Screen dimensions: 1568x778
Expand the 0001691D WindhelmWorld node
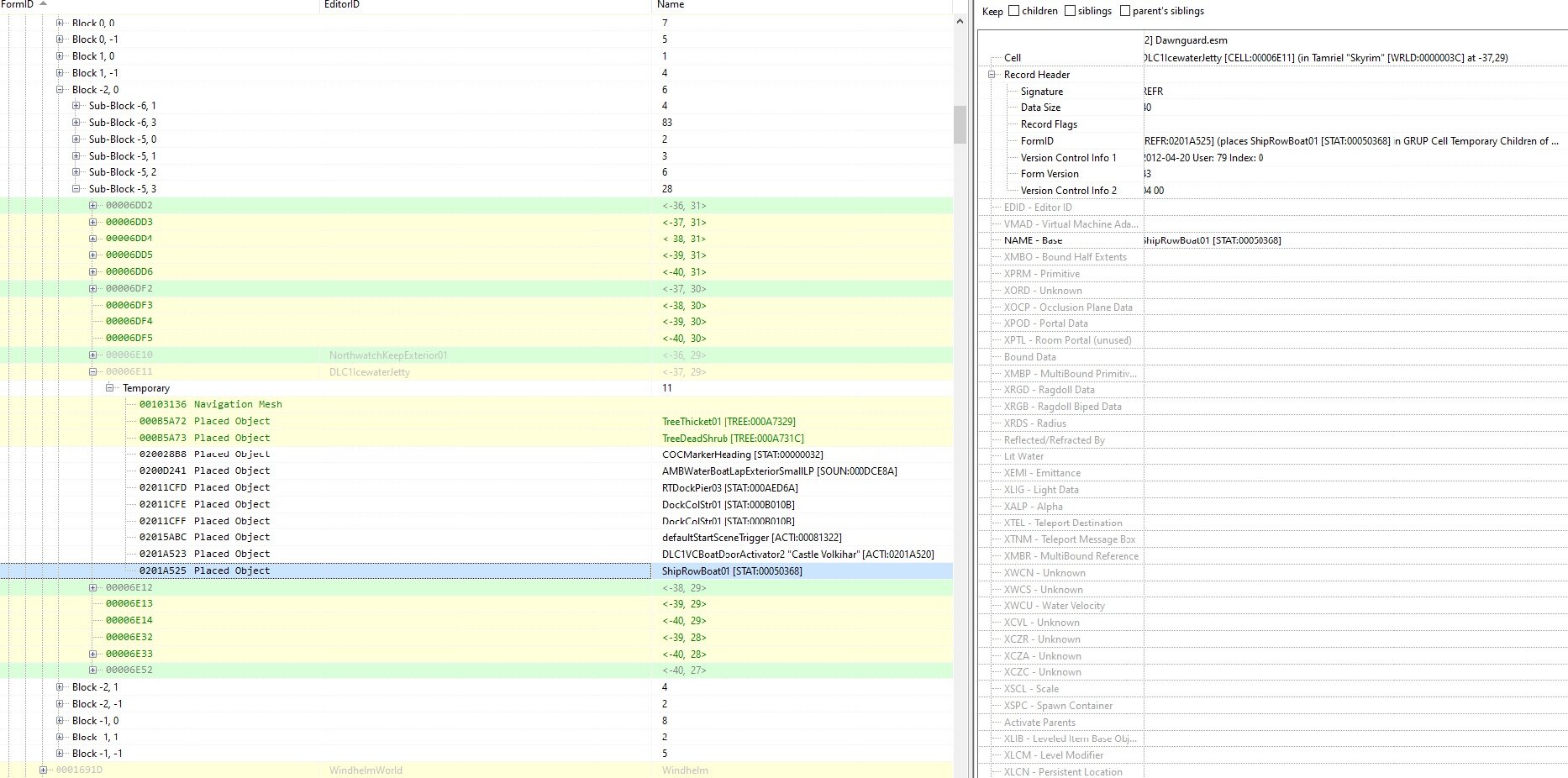pyautogui.click(x=43, y=770)
